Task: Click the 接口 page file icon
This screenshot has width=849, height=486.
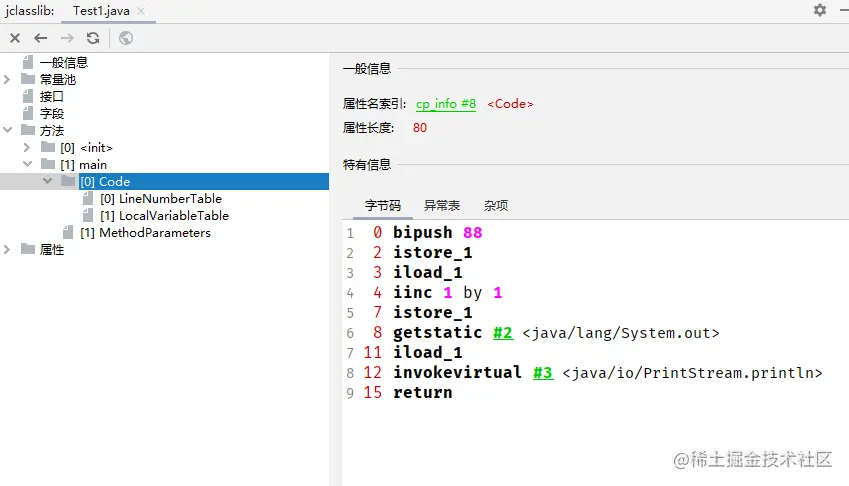Action: click(28, 96)
